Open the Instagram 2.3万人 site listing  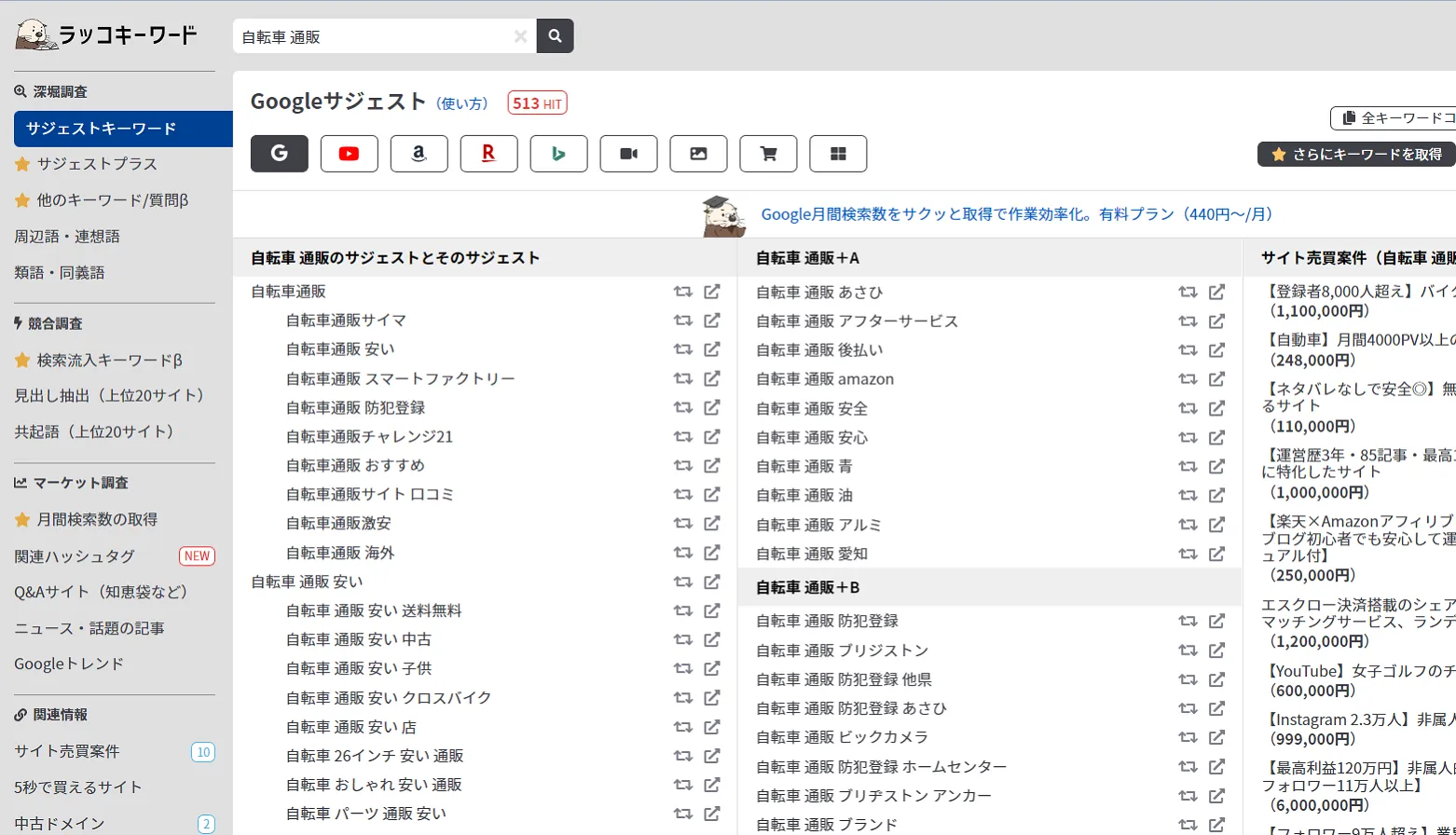point(1358,729)
